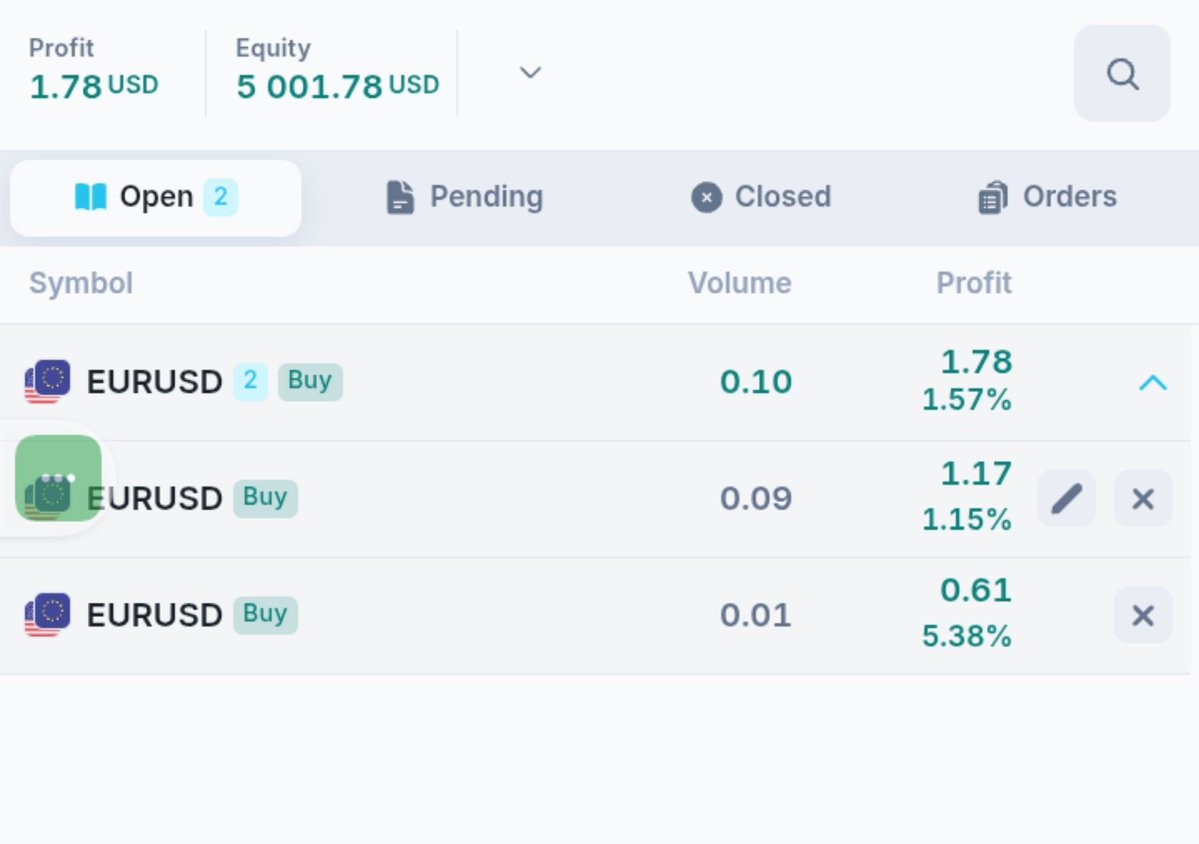This screenshot has height=844, width=1199.
Task: Click the Buy badge on 0.01 position
Action: pos(265,614)
